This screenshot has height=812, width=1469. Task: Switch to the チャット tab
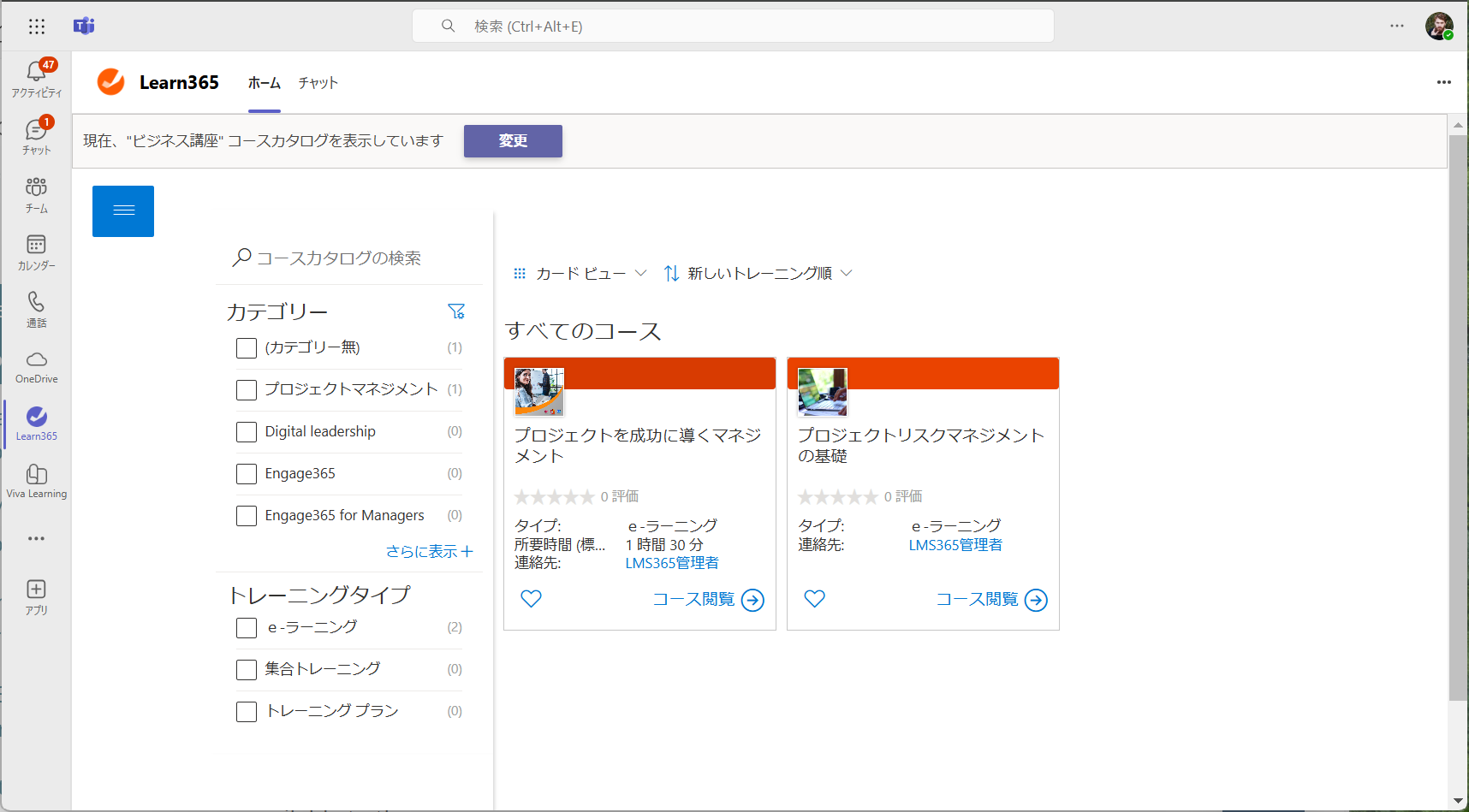318,83
